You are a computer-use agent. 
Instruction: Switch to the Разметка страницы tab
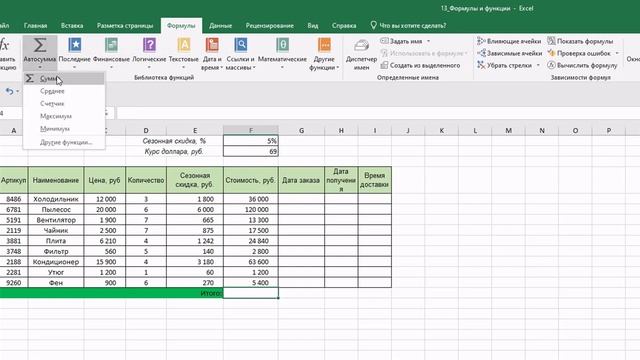[125, 26]
